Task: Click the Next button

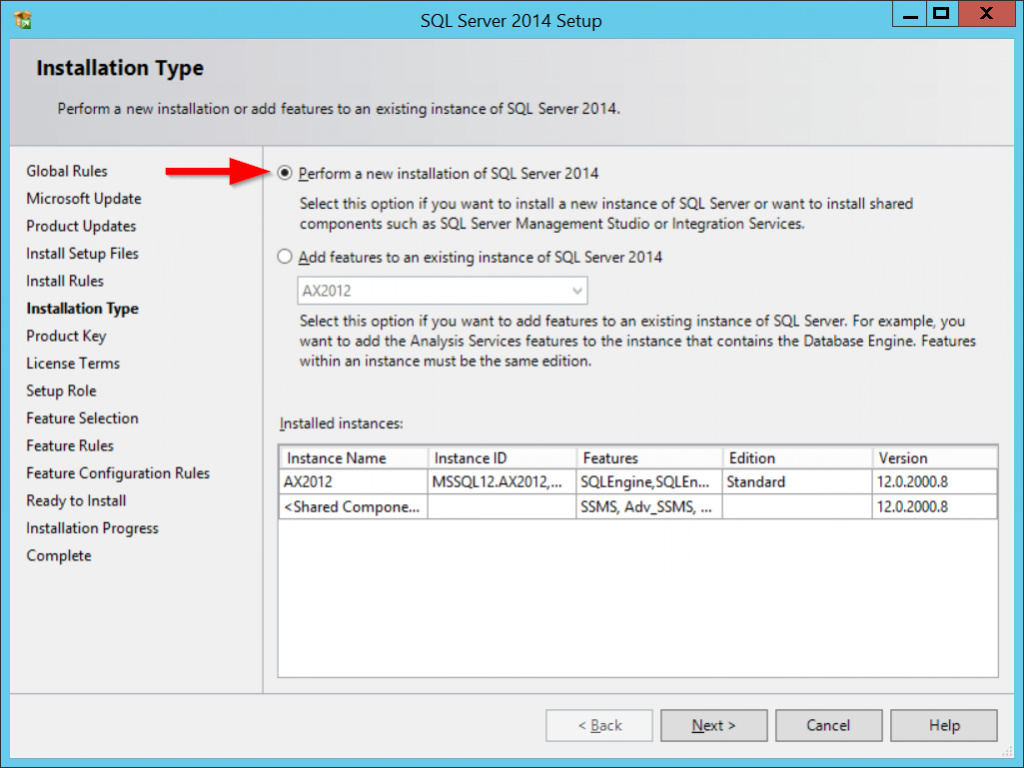Action: click(x=713, y=725)
